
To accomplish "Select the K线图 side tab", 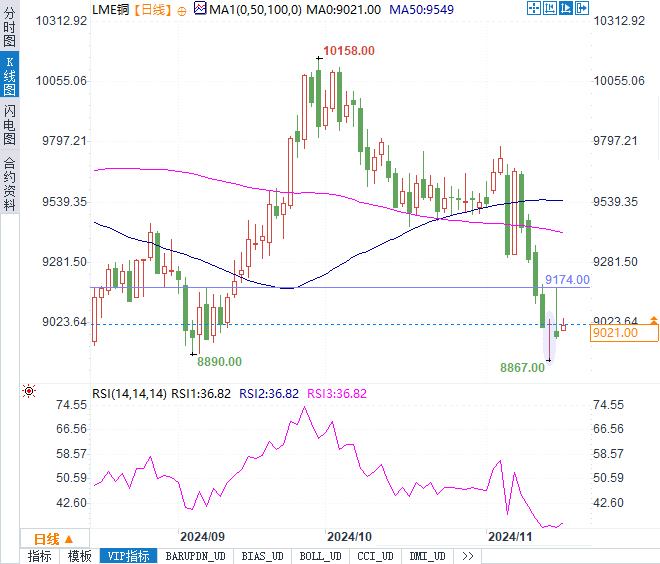I will coord(9,75).
